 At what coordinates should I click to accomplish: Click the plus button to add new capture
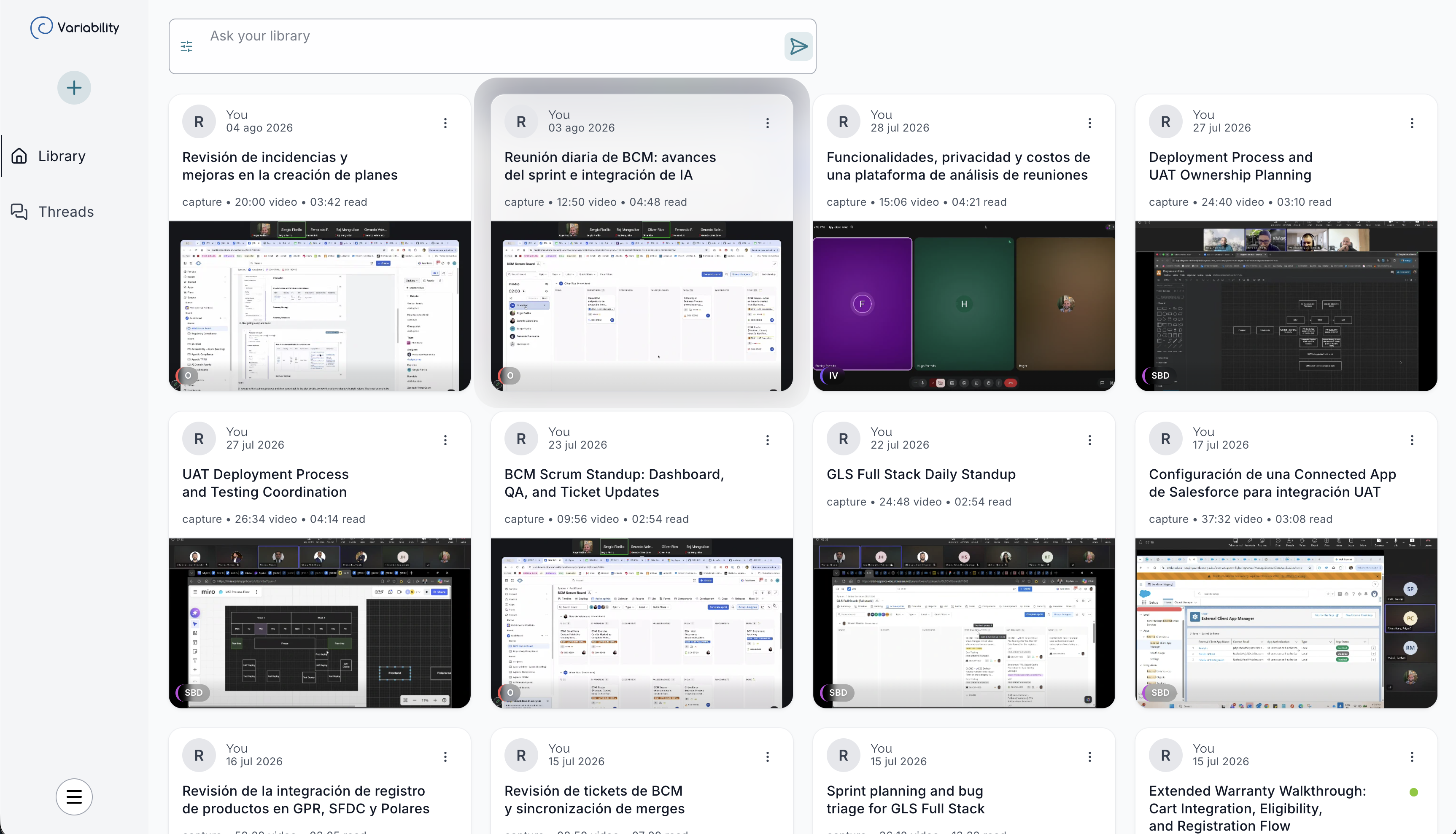click(74, 88)
